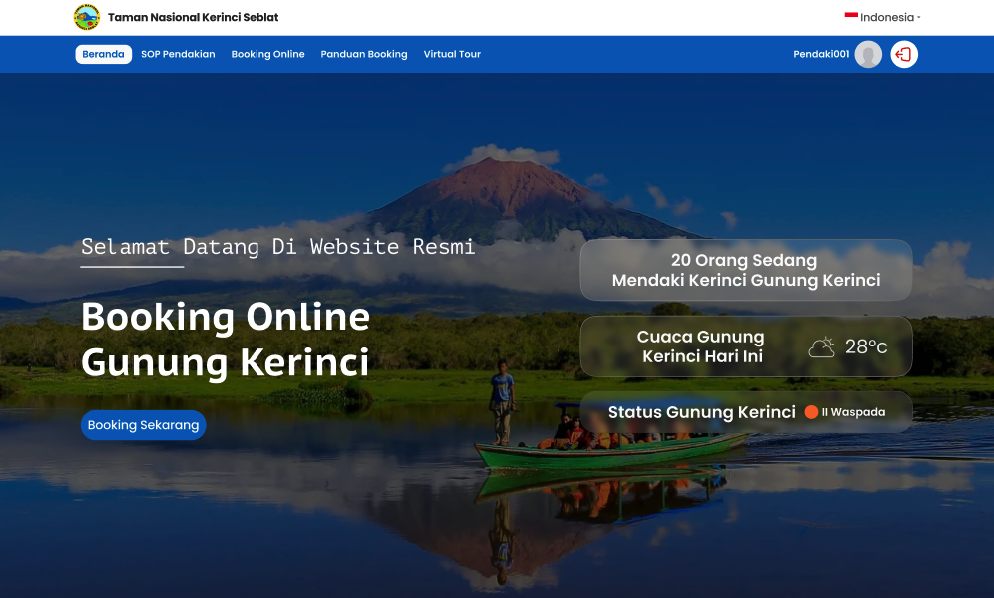Image resolution: width=994 pixels, height=598 pixels.
Task: Click the underline accent below Selamat Datang
Action: (131, 266)
